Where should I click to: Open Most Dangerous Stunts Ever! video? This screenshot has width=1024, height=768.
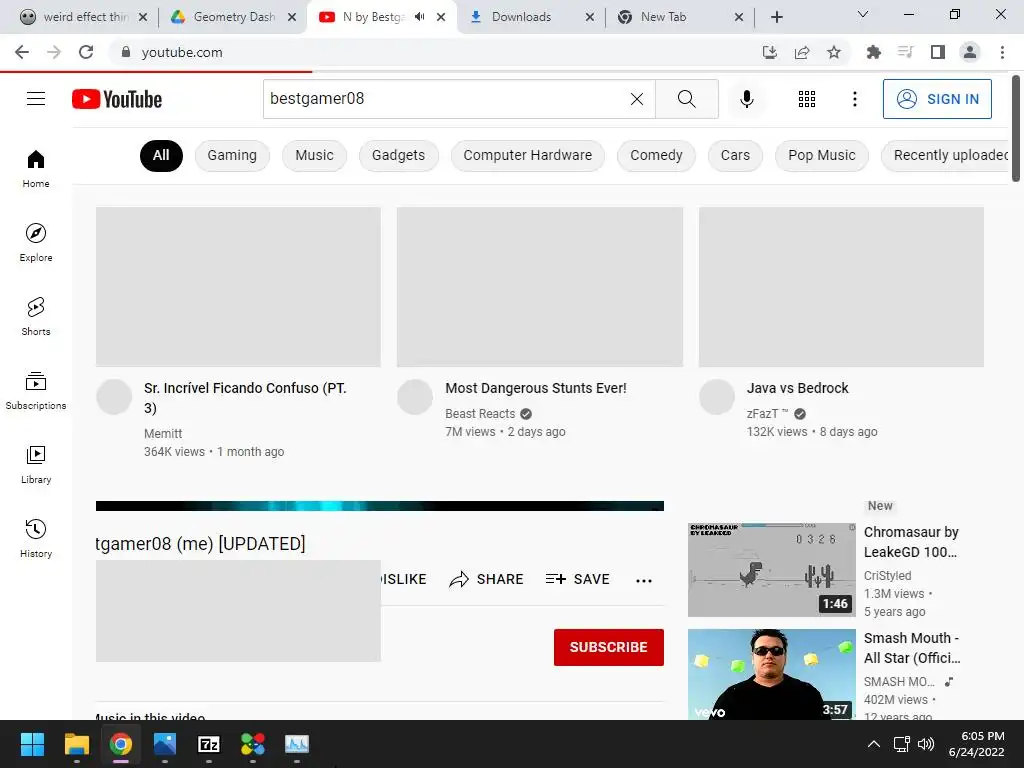pyautogui.click(x=536, y=388)
